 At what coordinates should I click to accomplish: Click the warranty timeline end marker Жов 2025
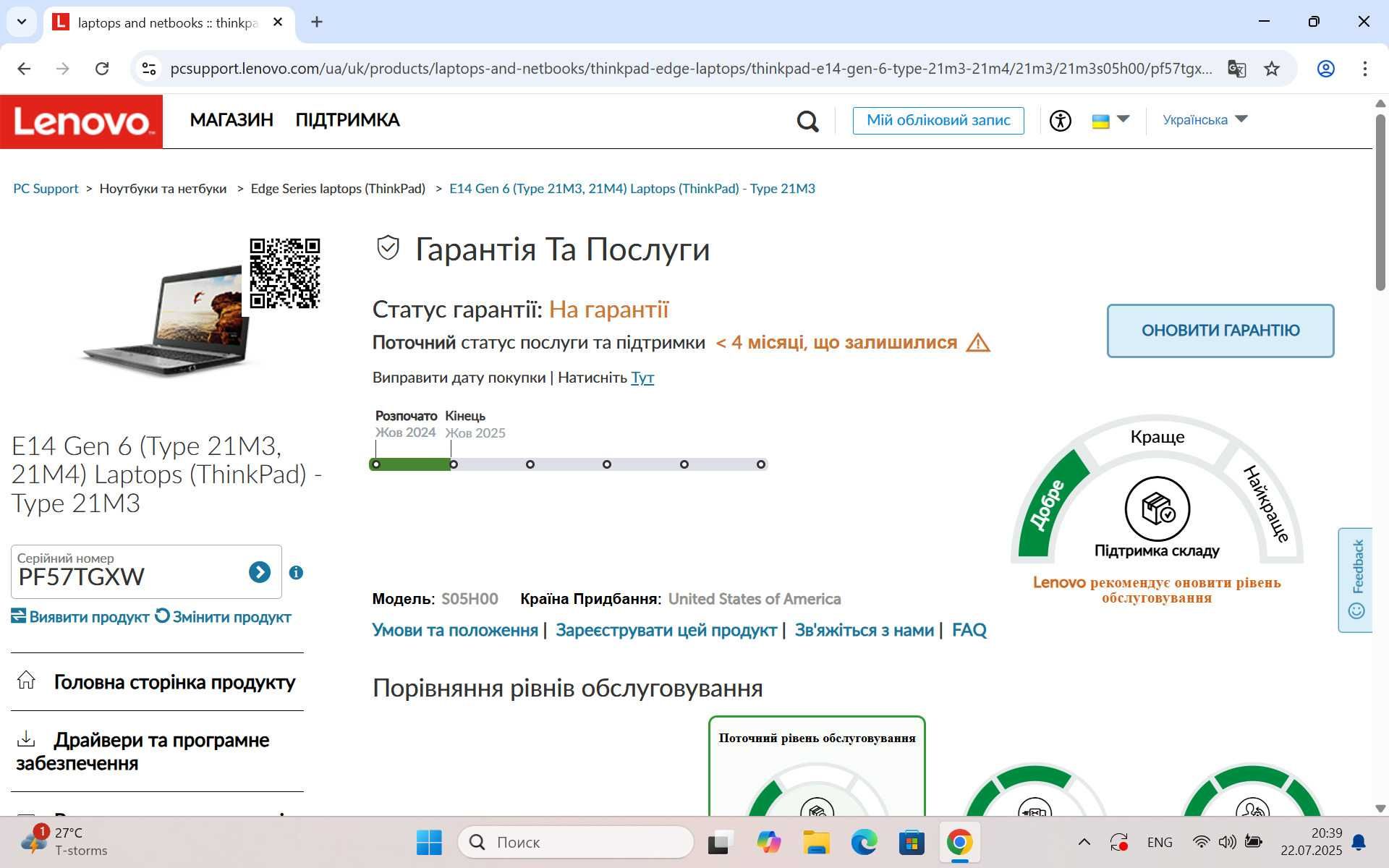click(x=454, y=464)
